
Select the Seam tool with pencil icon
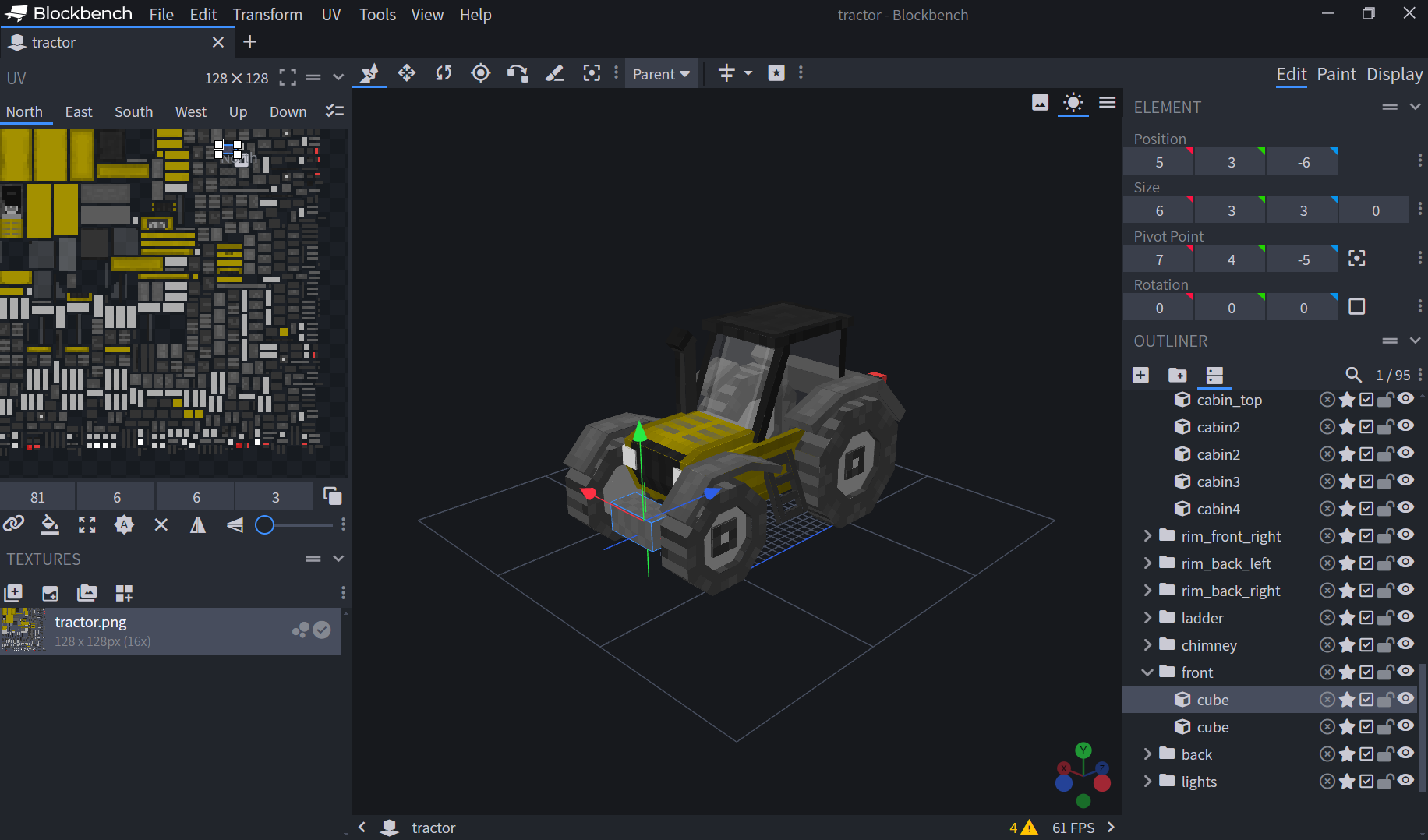click(554, 73)
